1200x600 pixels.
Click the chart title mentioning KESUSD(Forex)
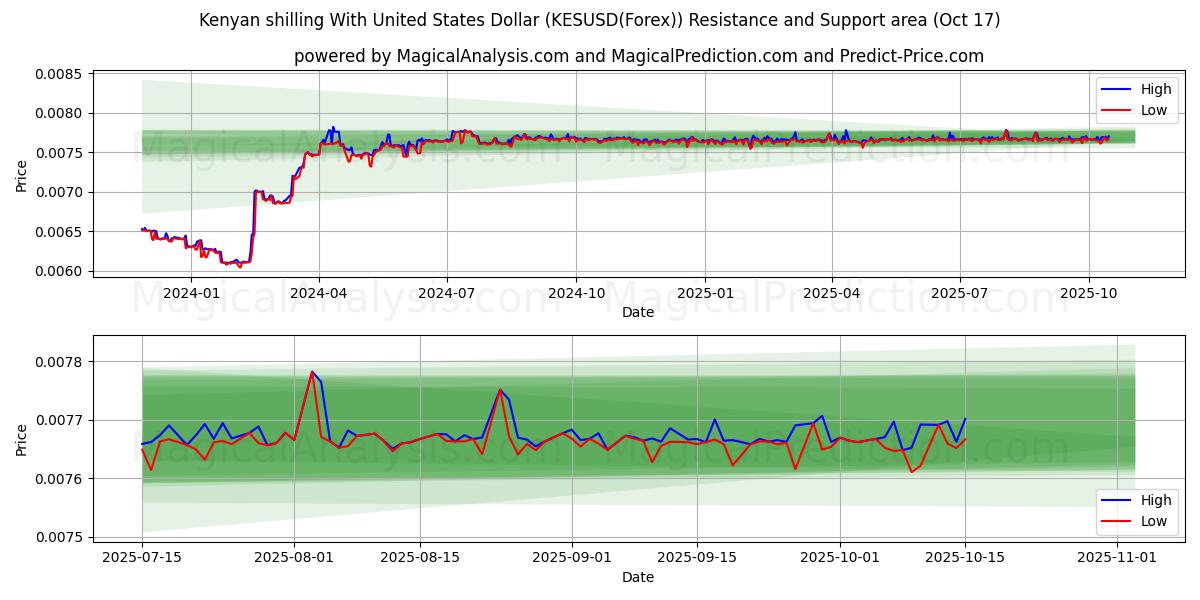pos(599,20)
